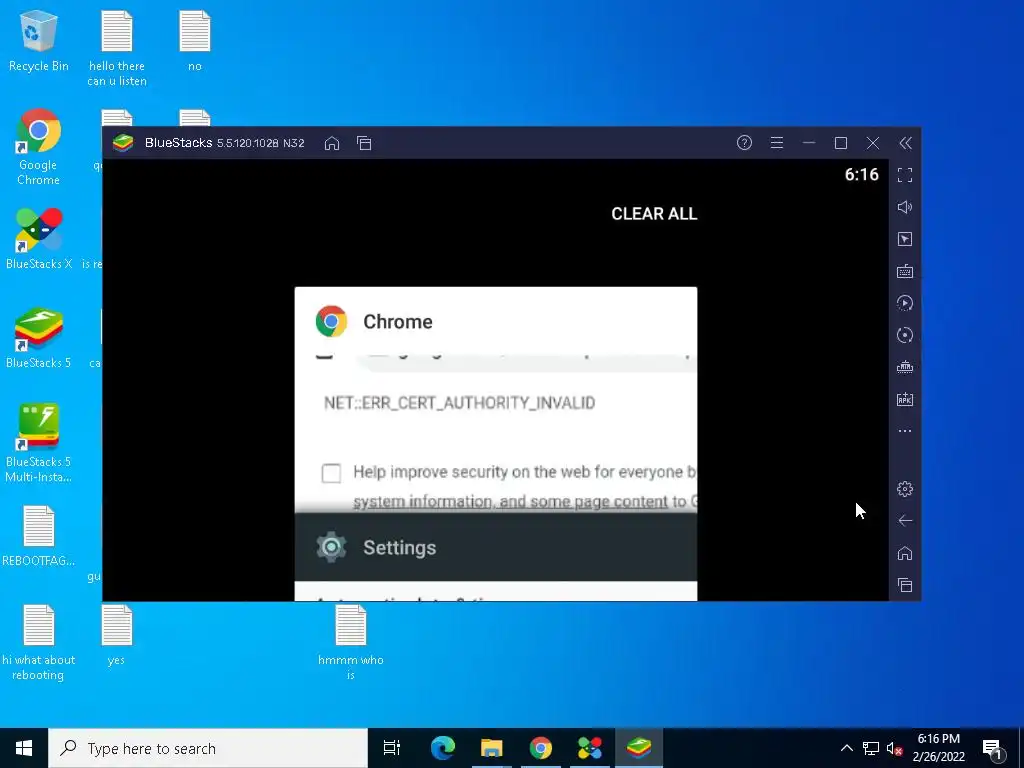The height and width of the screenshot is (768, 1024).
Task: Install APK from sidebar
Action: pos(904,399)
